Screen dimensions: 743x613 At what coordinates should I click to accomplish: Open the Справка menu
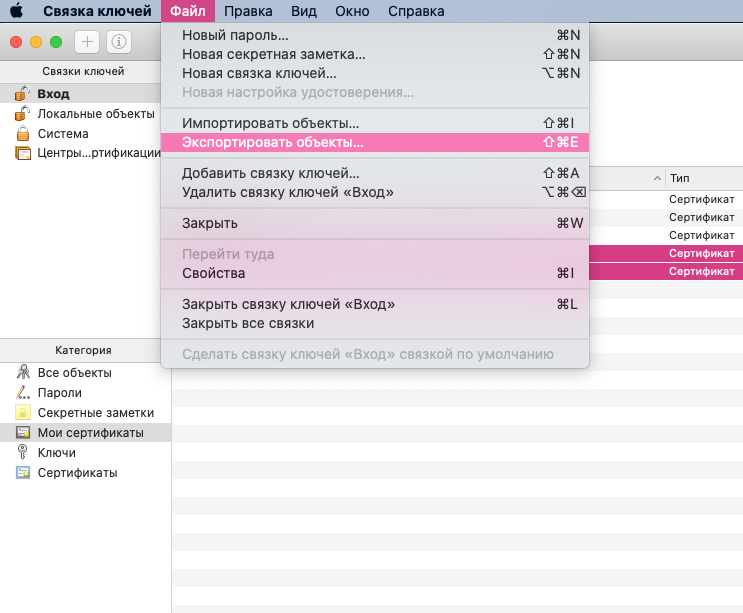pyautogui.click(x=416, y=11)
